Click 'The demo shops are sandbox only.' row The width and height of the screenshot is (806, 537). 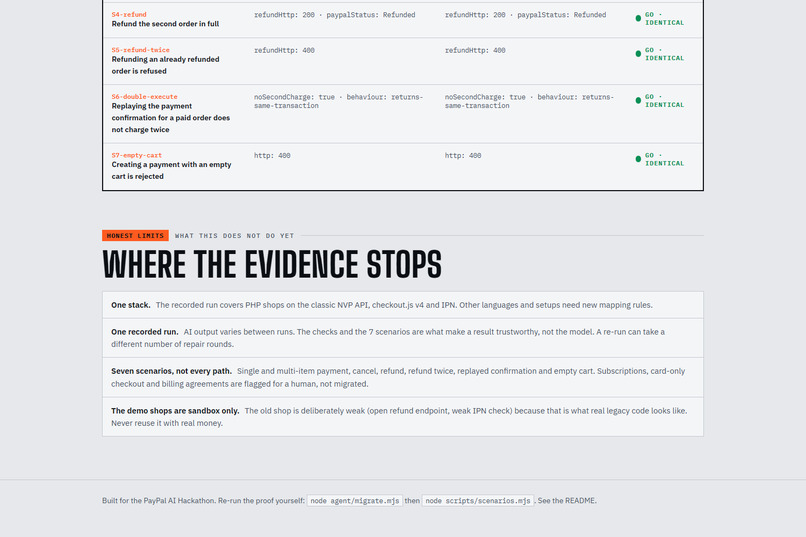click(x=403, y=417)
